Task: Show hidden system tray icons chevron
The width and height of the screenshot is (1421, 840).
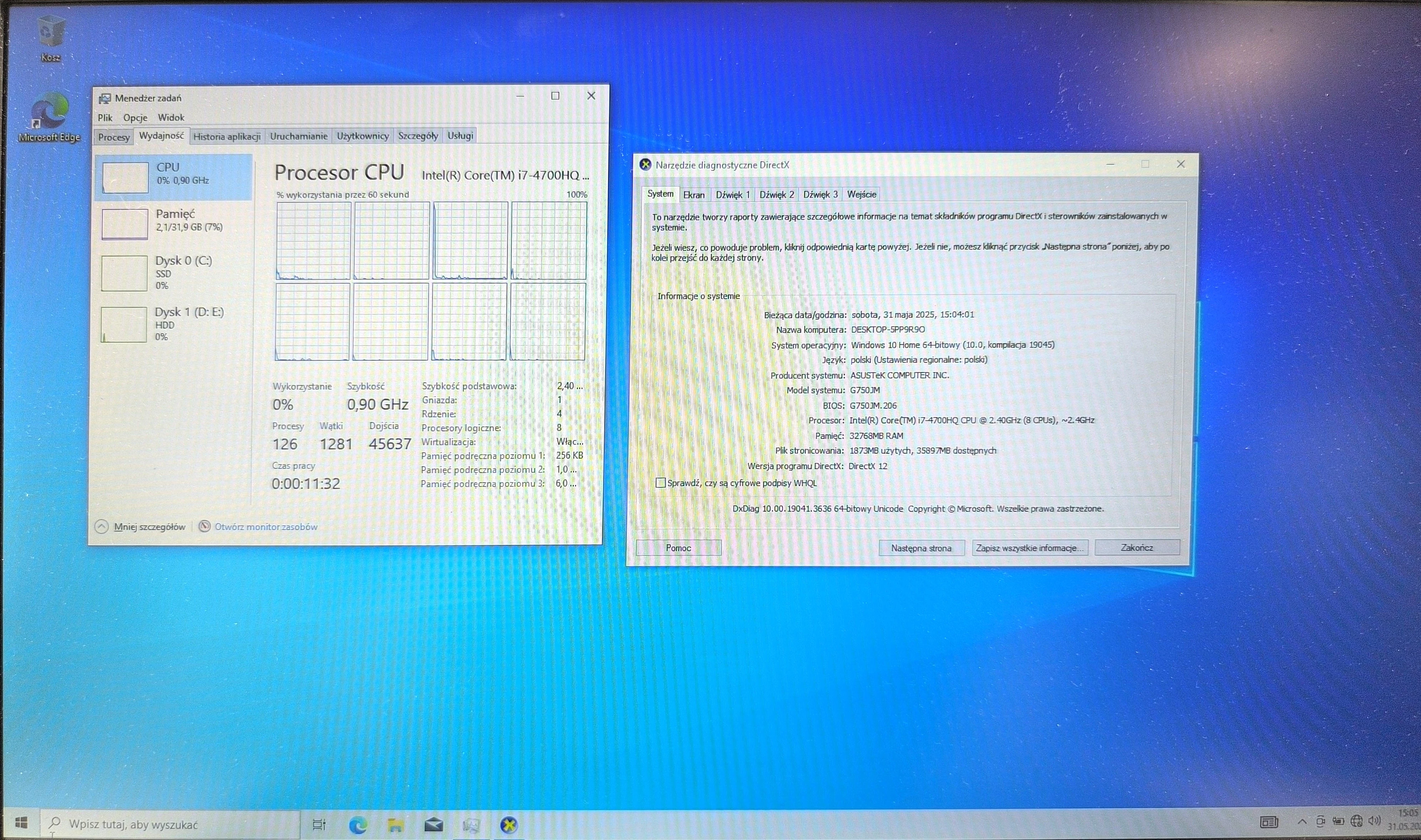Action: pos(1302,821)
